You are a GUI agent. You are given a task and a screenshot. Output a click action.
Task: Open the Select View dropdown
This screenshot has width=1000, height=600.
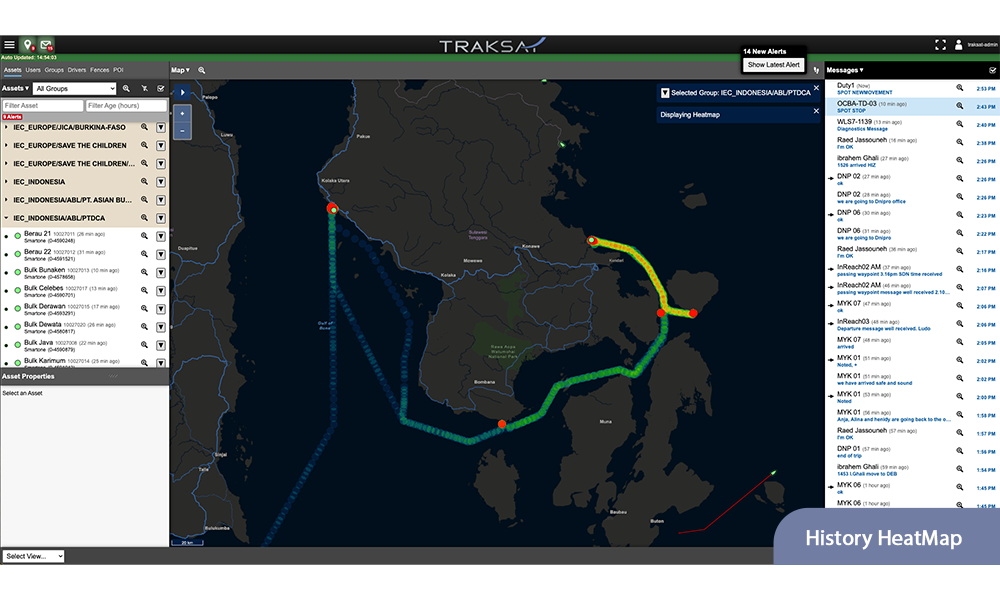pyautogui.click(x=34, y=556)
